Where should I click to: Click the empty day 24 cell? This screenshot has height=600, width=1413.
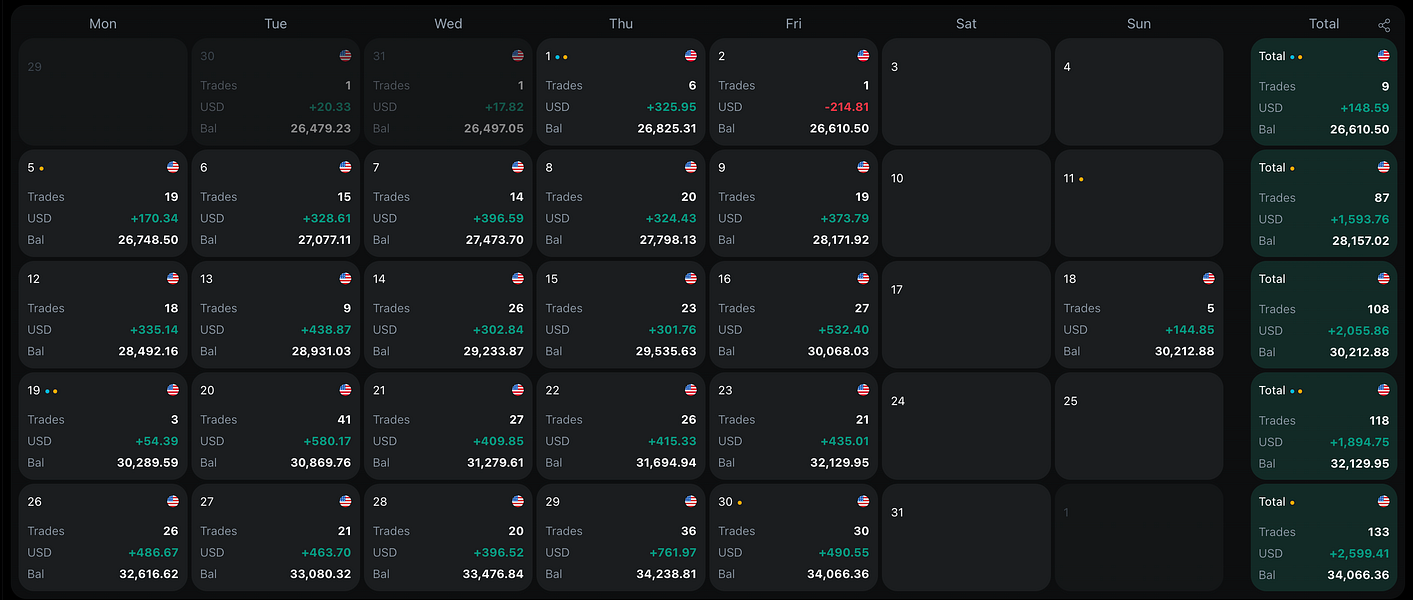[x=965, y=426]
